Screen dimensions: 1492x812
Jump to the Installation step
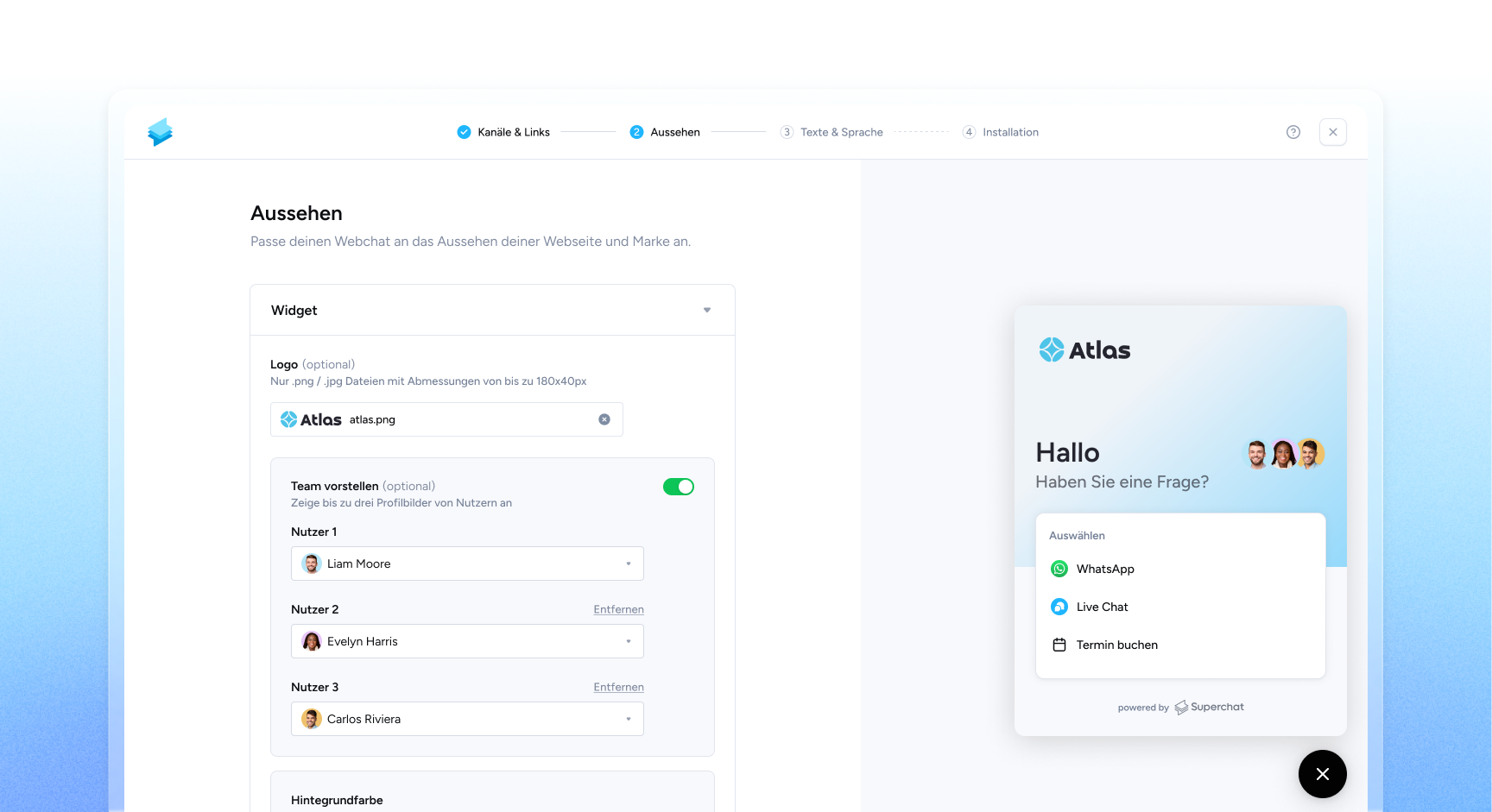click(x=1001, y=132)
